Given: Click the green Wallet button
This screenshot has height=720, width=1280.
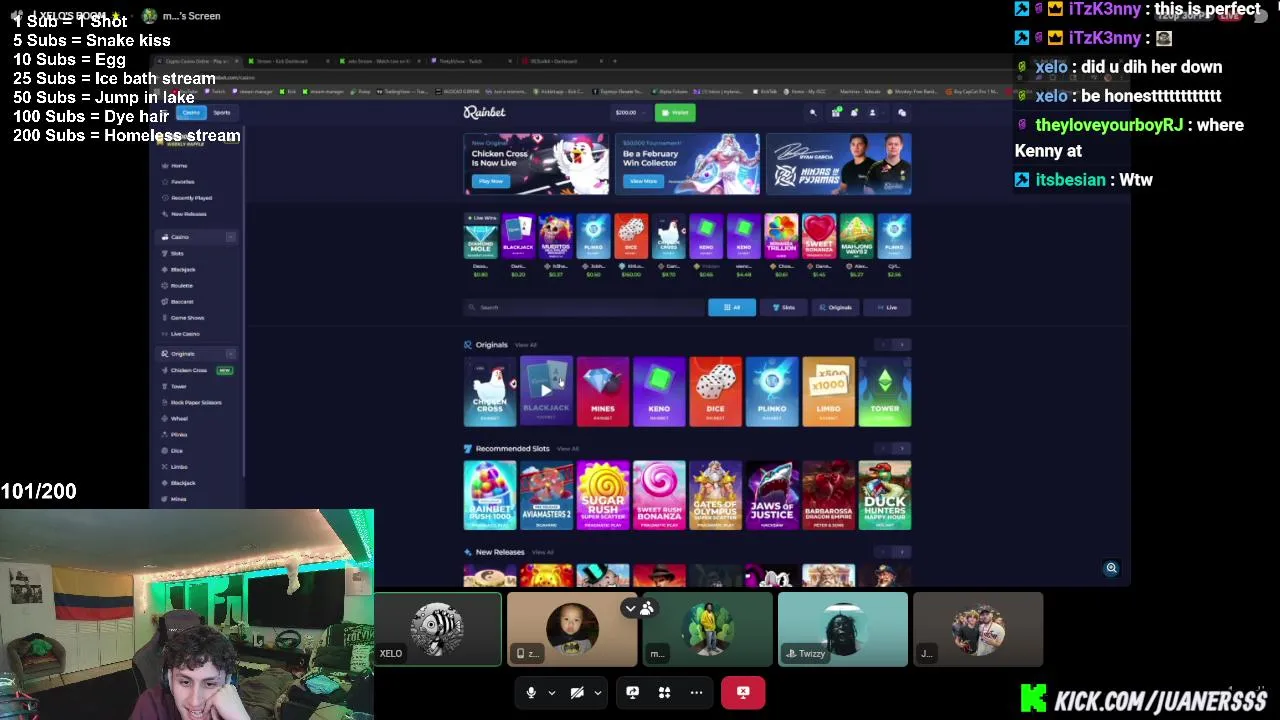Looking at the screenshot, I should [x=676, y=113].
